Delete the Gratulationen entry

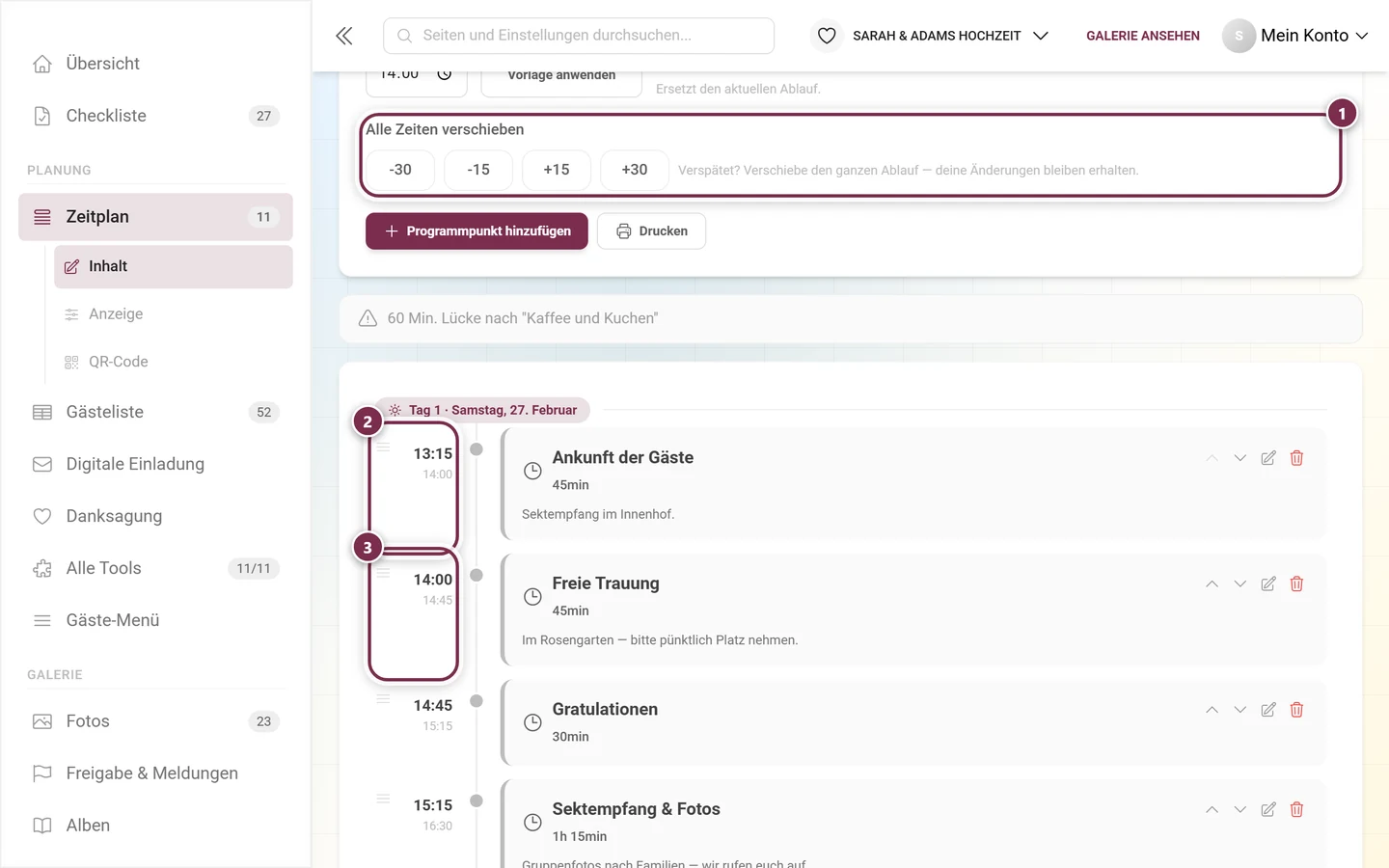(1296, 710)
